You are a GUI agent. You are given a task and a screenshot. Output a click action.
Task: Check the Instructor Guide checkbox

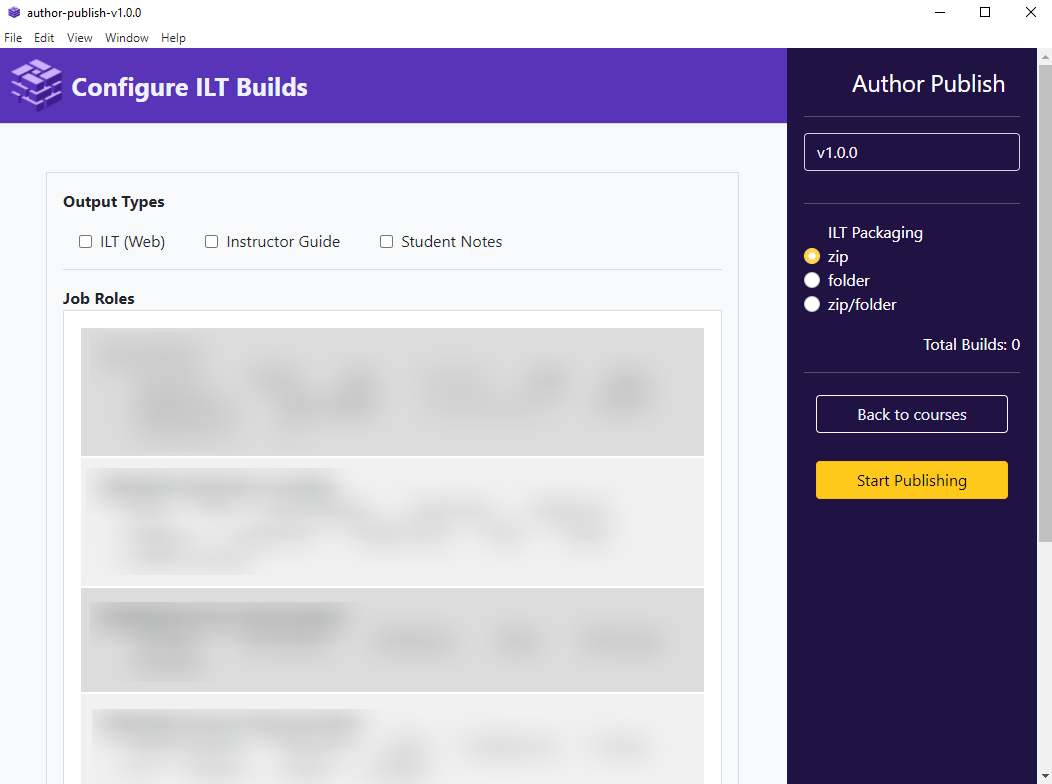click(x=211, y=241)
